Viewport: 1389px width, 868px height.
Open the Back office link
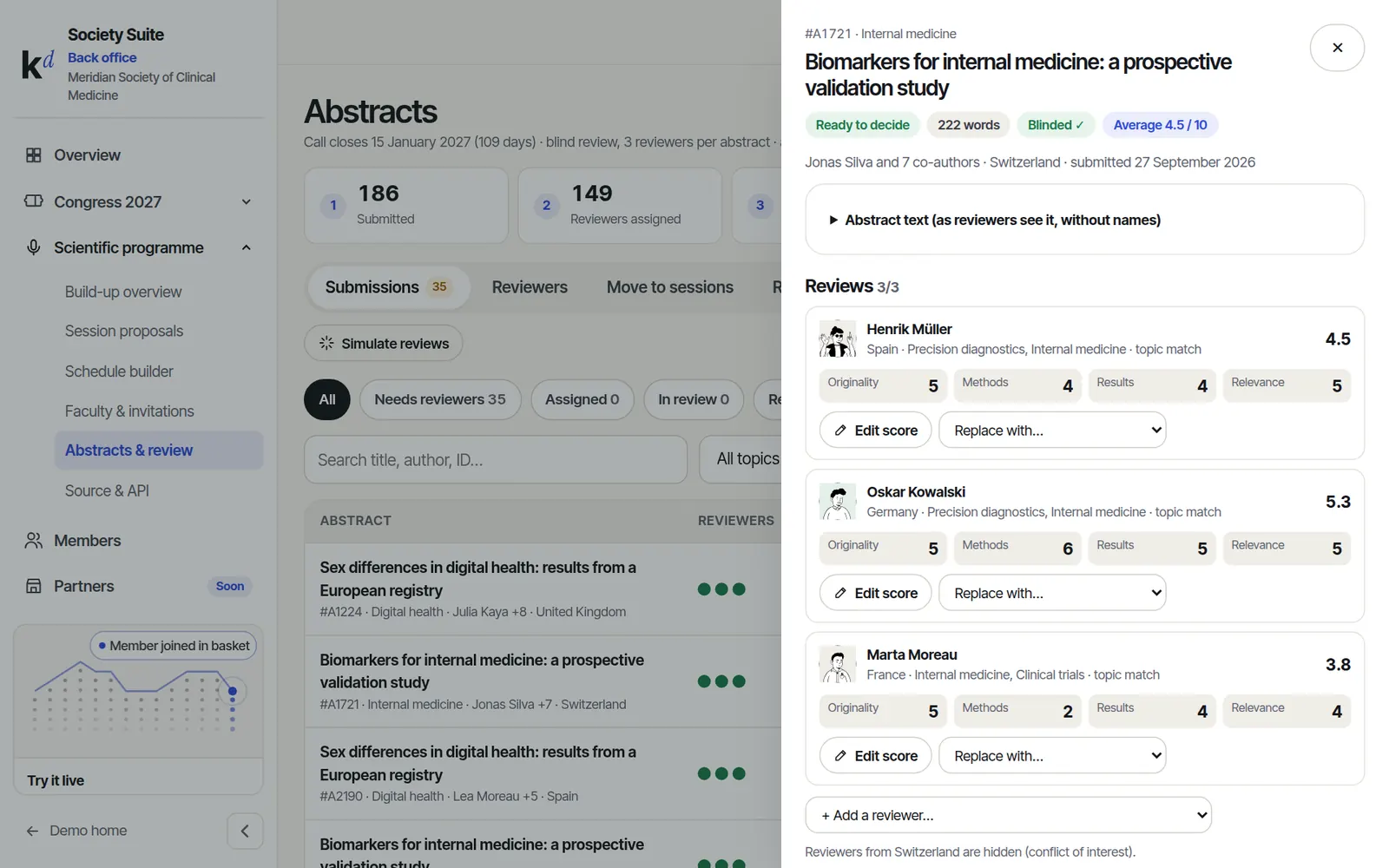(102, 57)
